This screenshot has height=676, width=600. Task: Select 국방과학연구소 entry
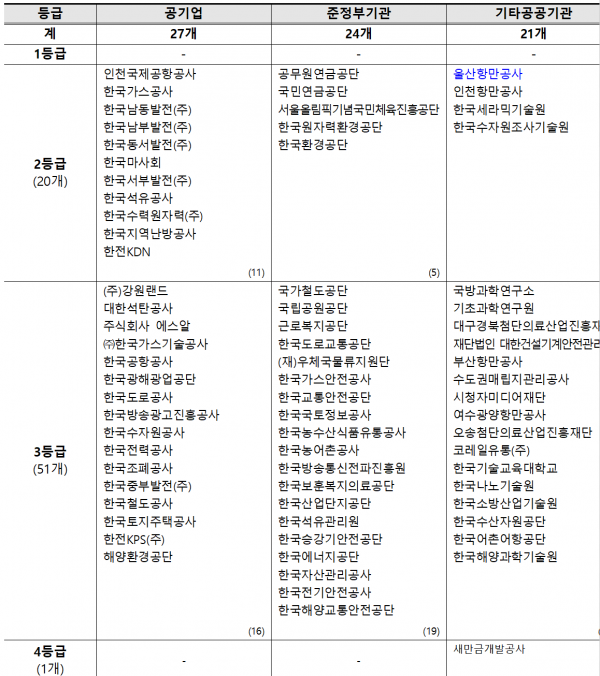click(x=494, y=291)
